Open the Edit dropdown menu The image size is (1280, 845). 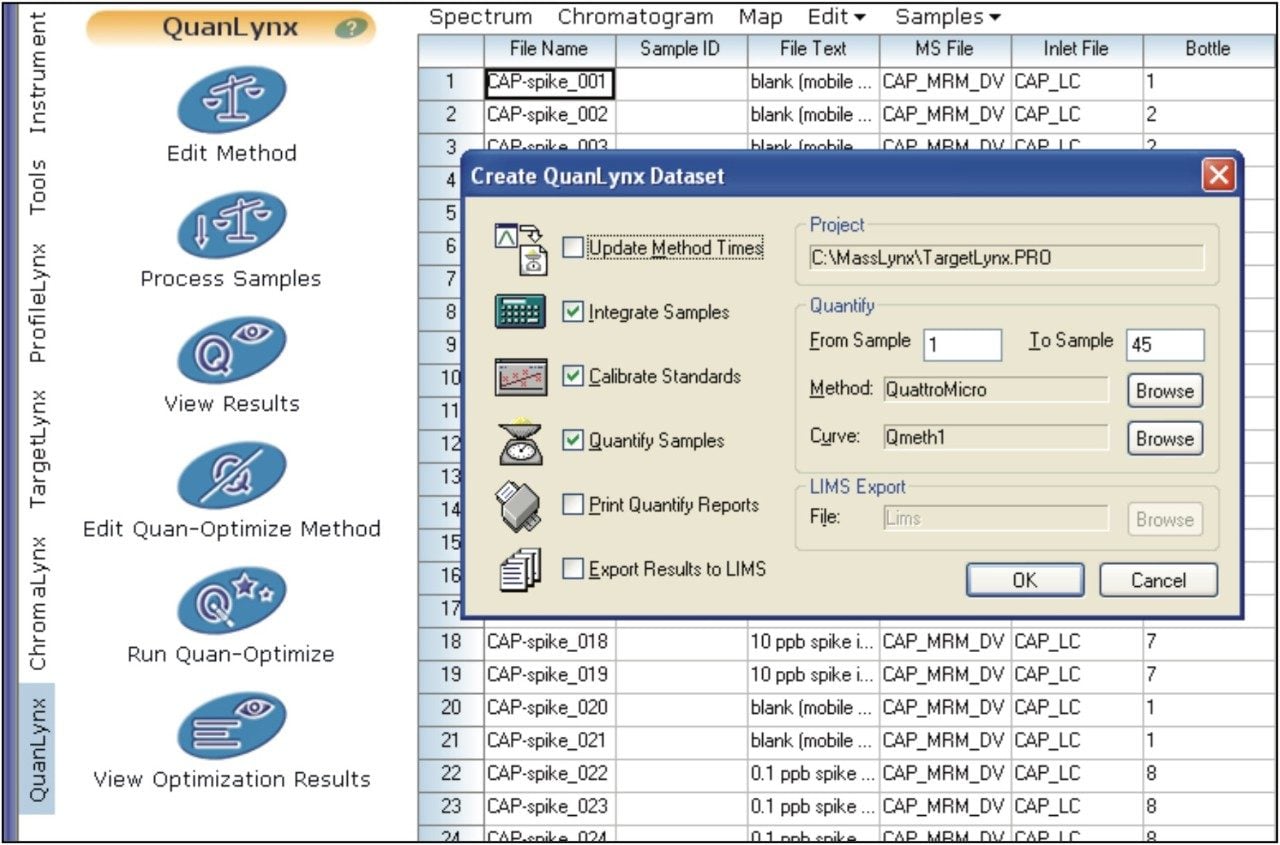point(837,17)
